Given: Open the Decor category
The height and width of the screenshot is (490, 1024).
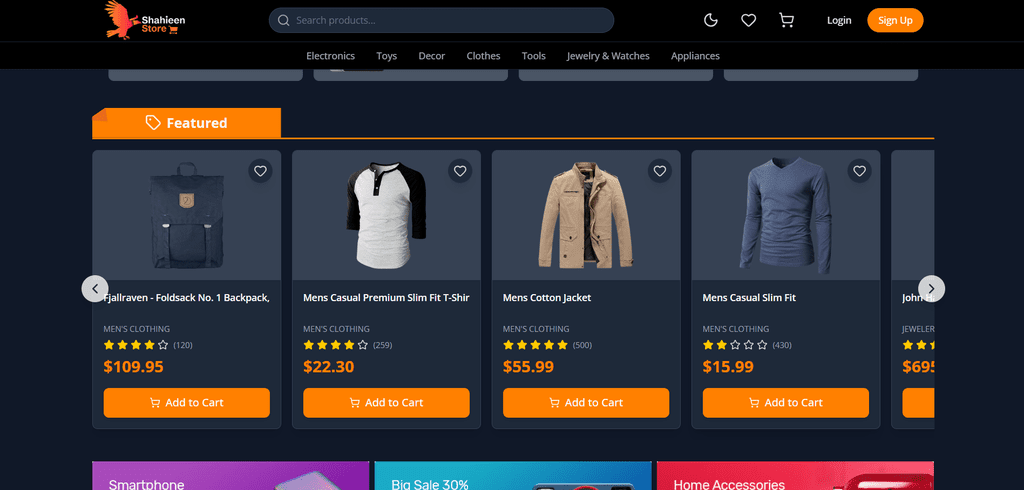Looking at the screenshot, I should (x=432, y=56).
